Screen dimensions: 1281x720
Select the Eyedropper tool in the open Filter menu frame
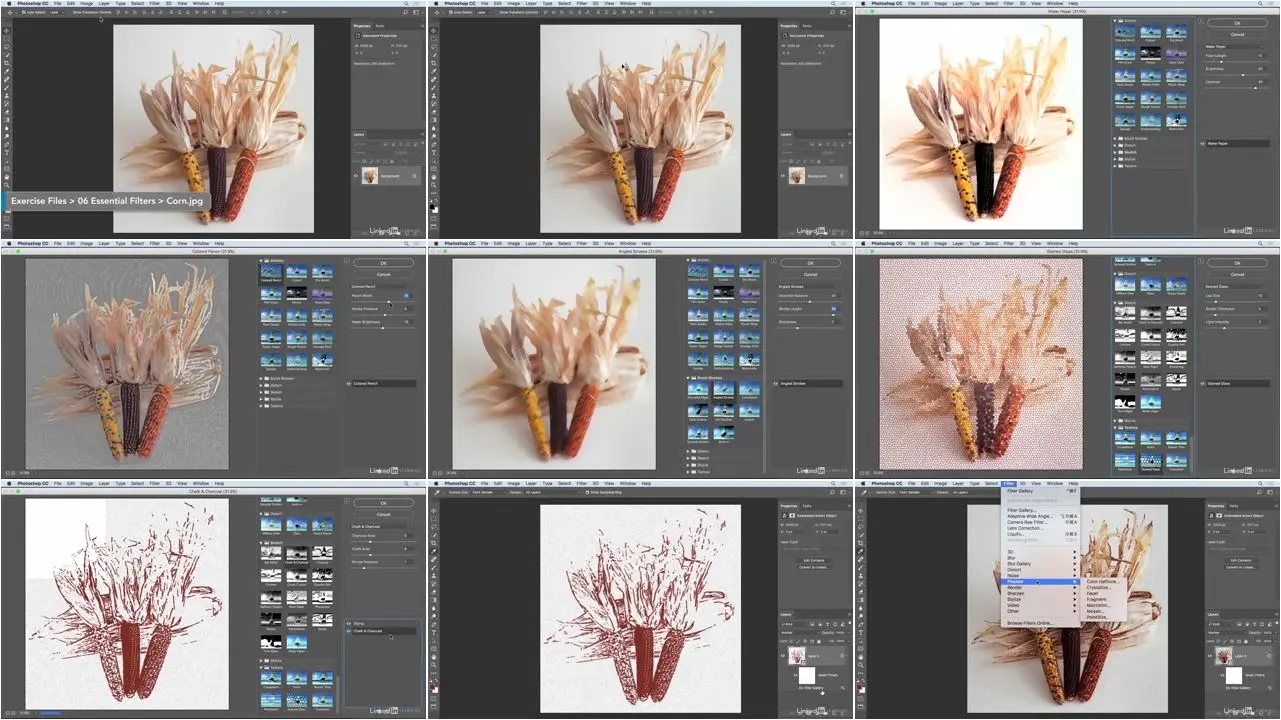pos(860,550)
